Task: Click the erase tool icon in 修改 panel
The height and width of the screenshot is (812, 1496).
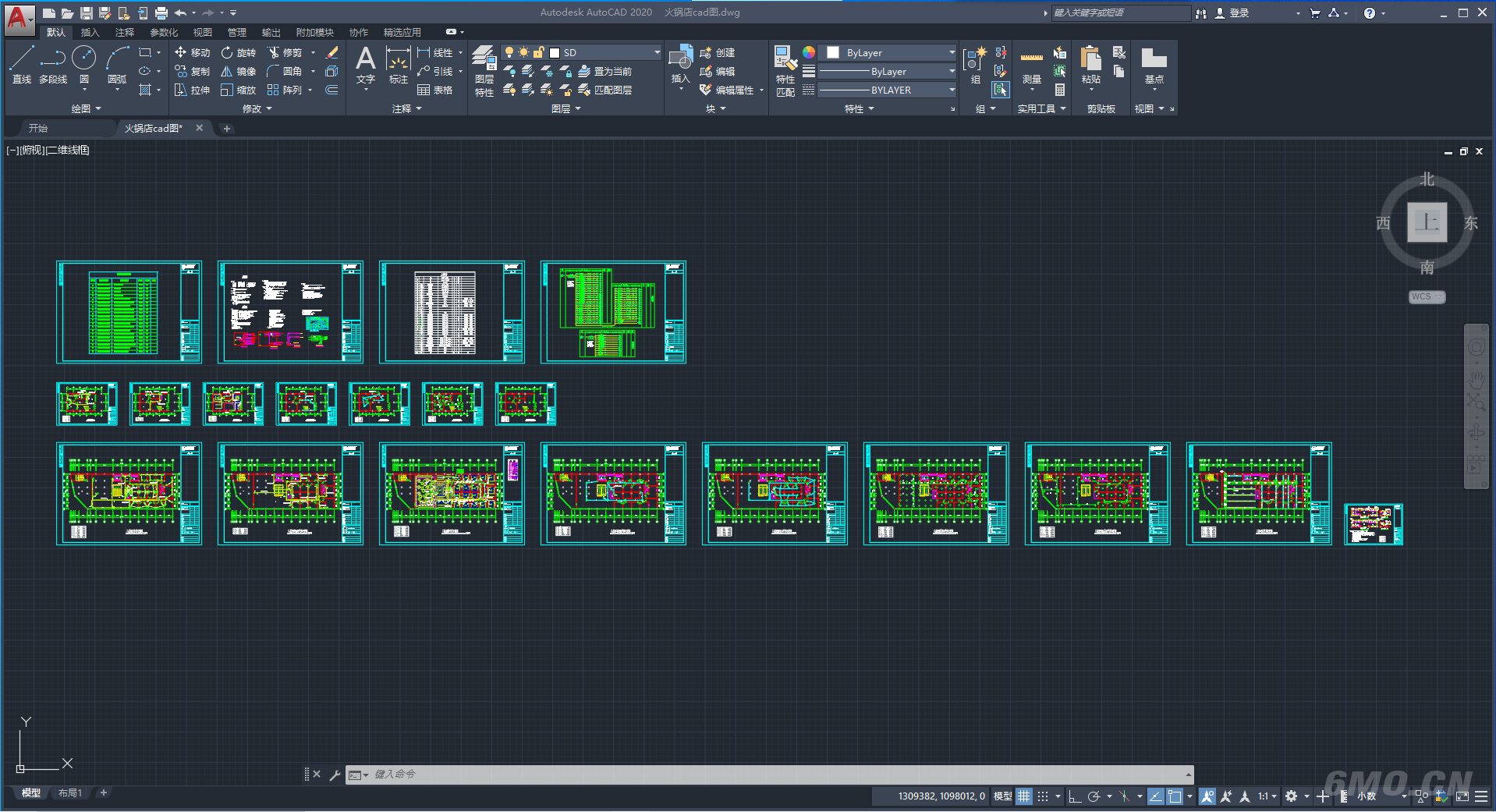Action: click(331, 52)
